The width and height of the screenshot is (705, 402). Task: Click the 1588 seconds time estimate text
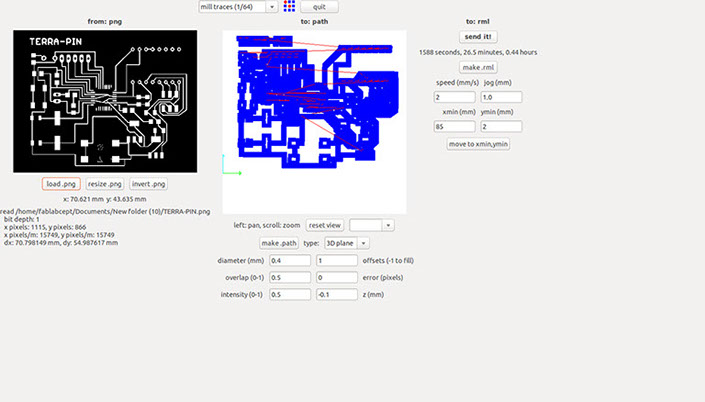click(478, 52)
